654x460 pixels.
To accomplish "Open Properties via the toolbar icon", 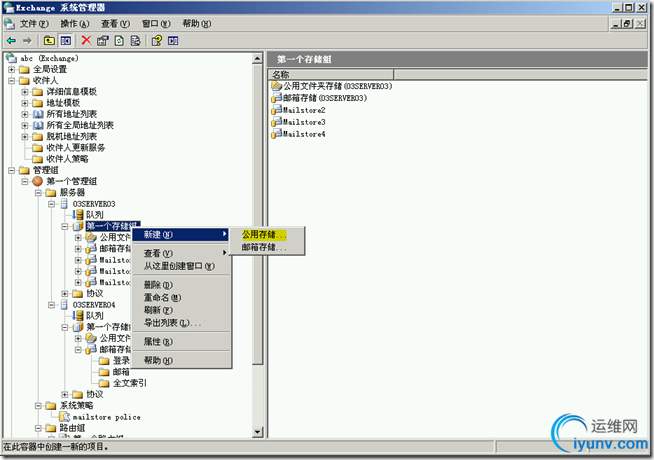I will pos(103,40).
